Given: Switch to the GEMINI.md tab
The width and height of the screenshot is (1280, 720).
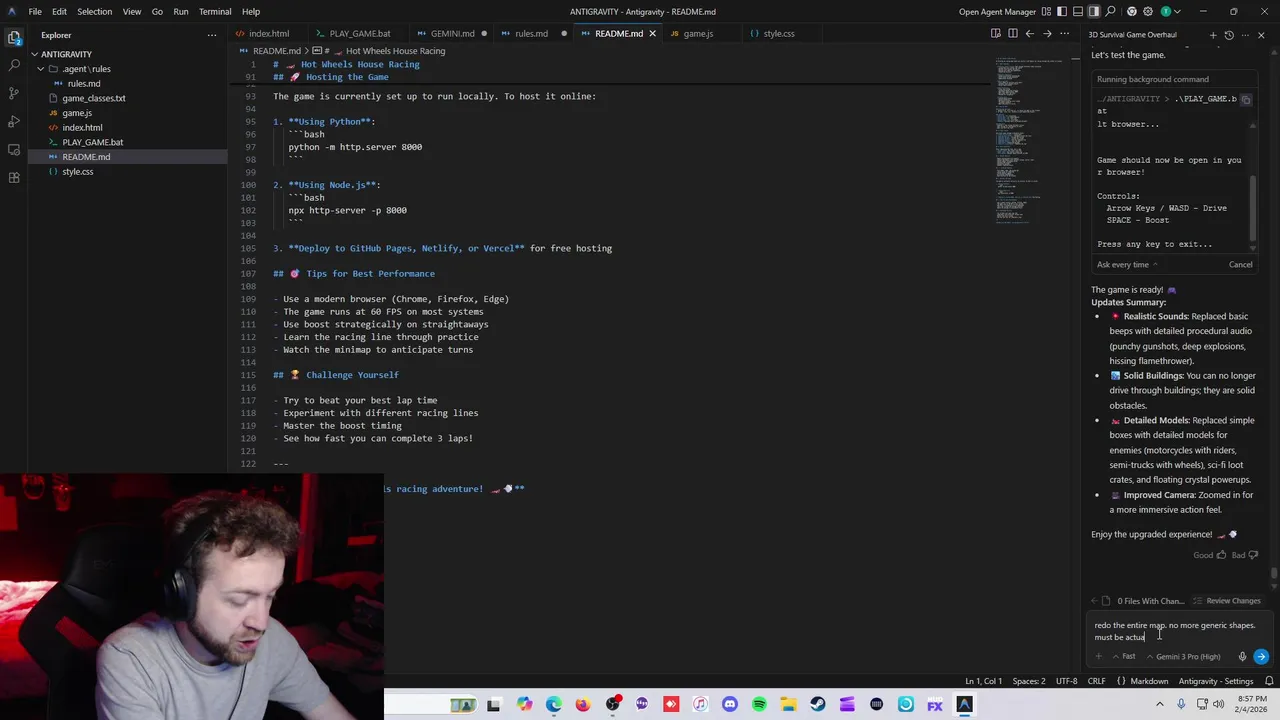Looking at the screenshot, I should pyautogui.click(x=452, y=33).
